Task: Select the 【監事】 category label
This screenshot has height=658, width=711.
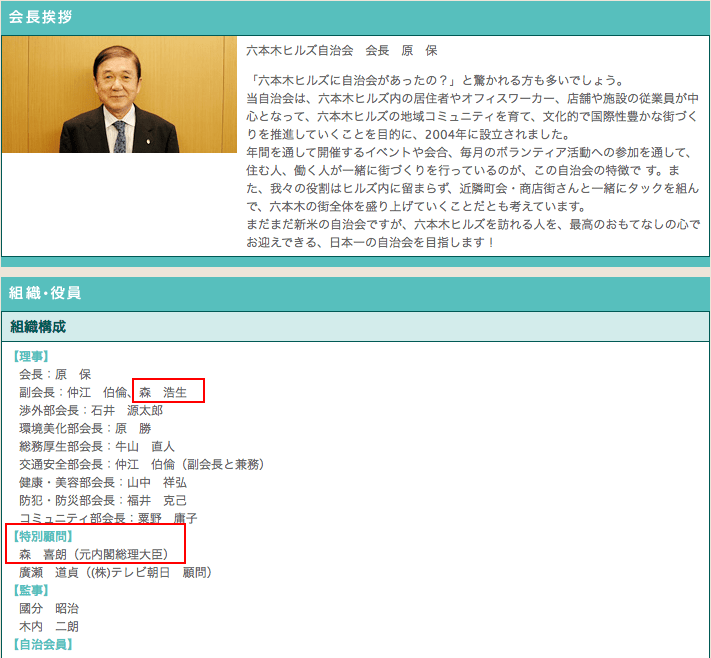Action: [31, 590]
